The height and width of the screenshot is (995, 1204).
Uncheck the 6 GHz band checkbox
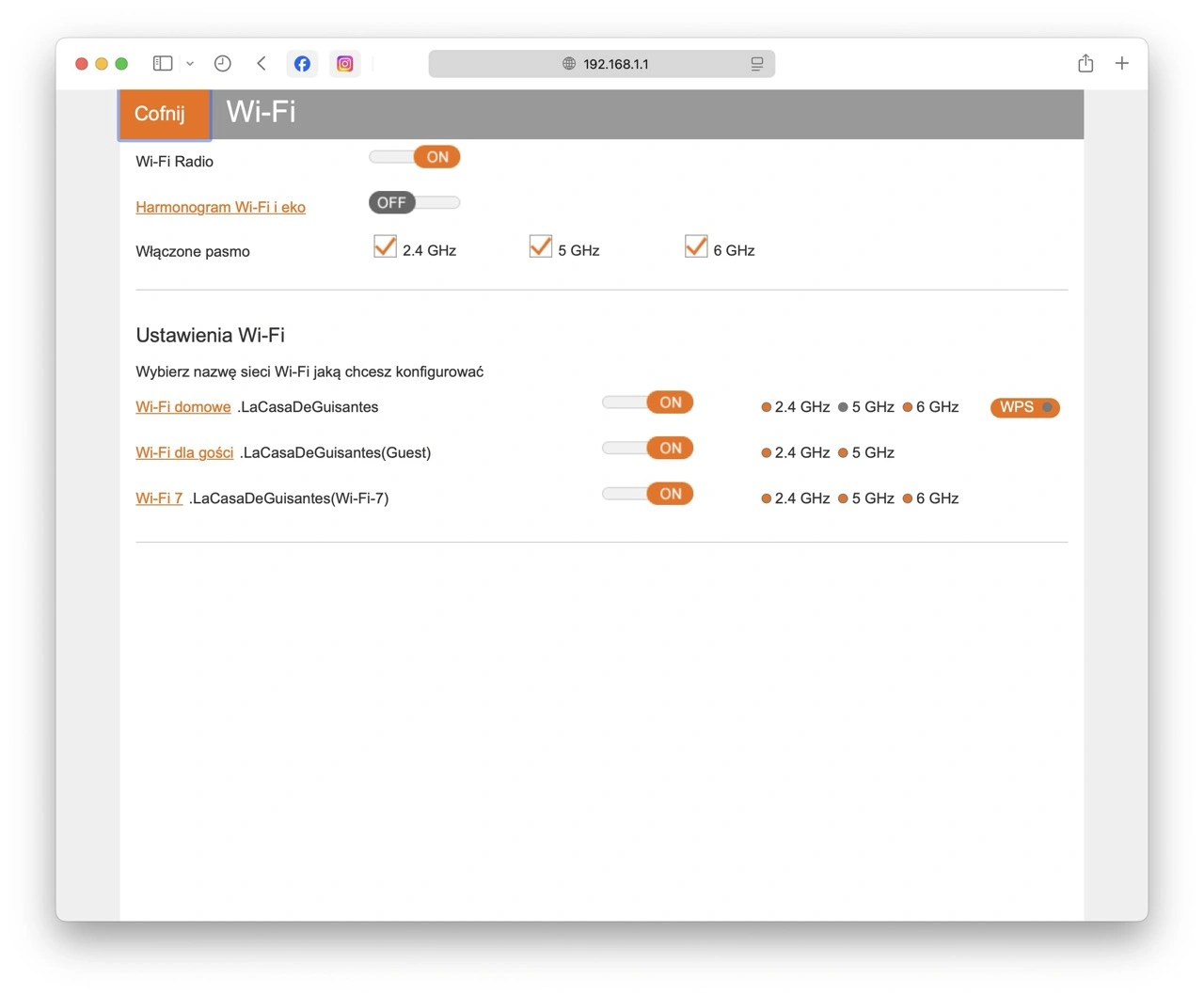pyautogui.click(x=696, y=247)
